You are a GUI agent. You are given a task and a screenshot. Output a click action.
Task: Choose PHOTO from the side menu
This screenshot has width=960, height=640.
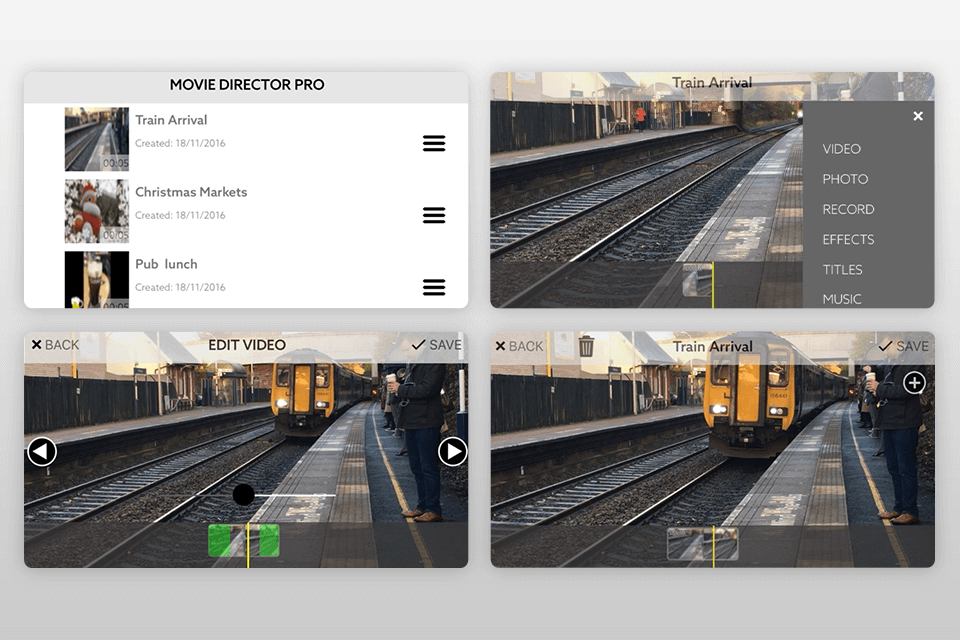845,179
